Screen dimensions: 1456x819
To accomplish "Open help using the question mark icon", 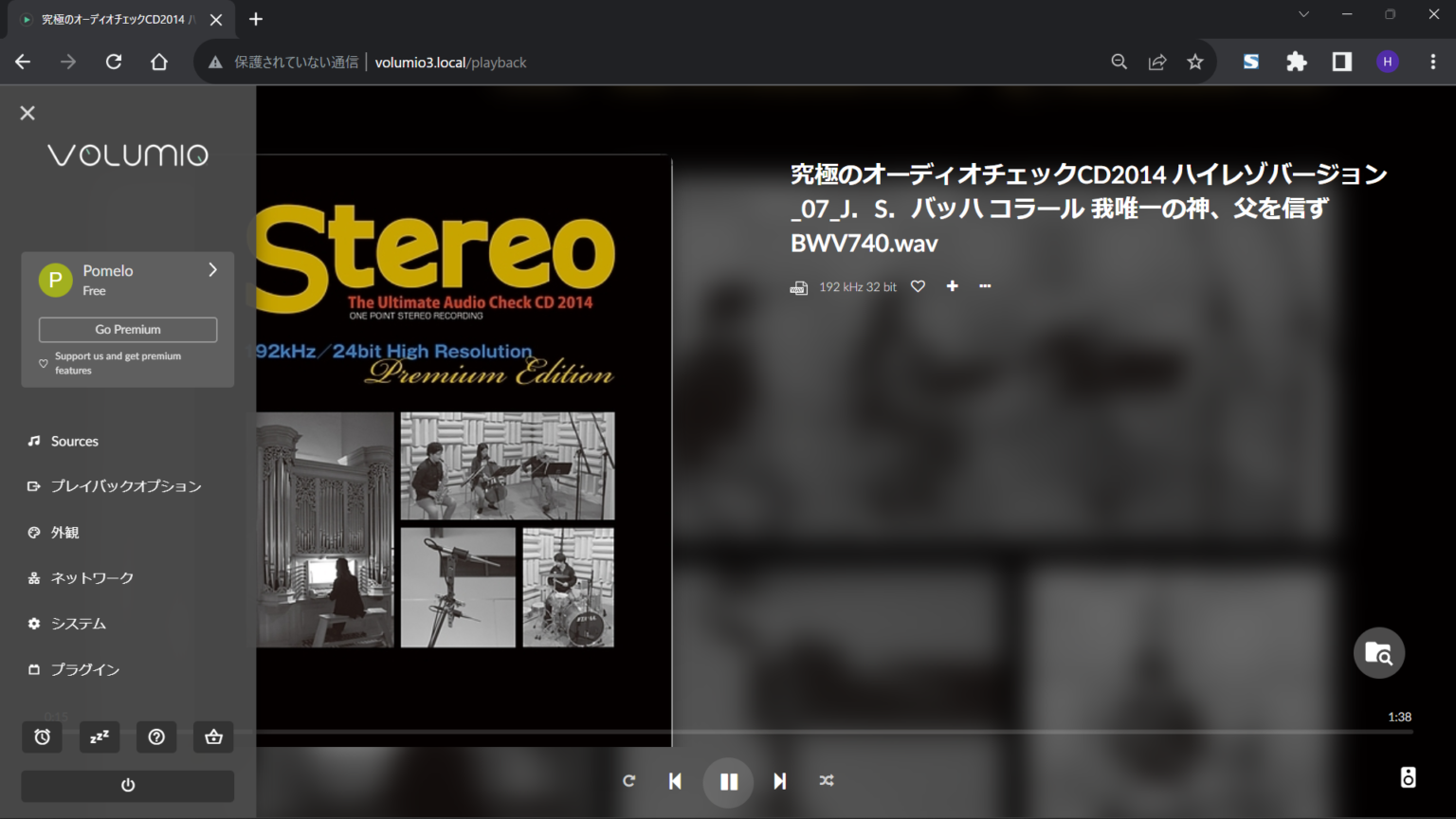I will [x=156, y=737].
